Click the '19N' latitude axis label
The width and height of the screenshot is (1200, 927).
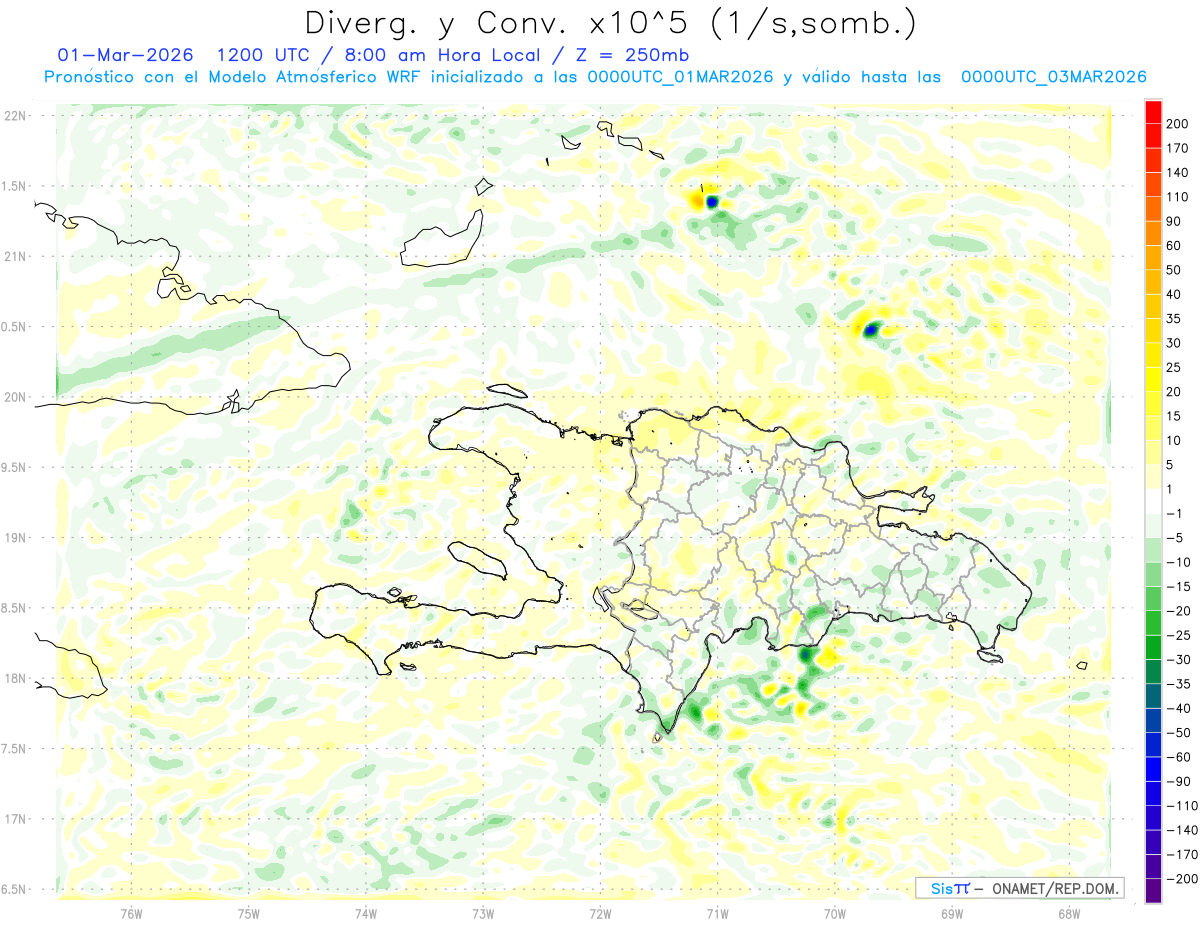[x=14, y=537]
